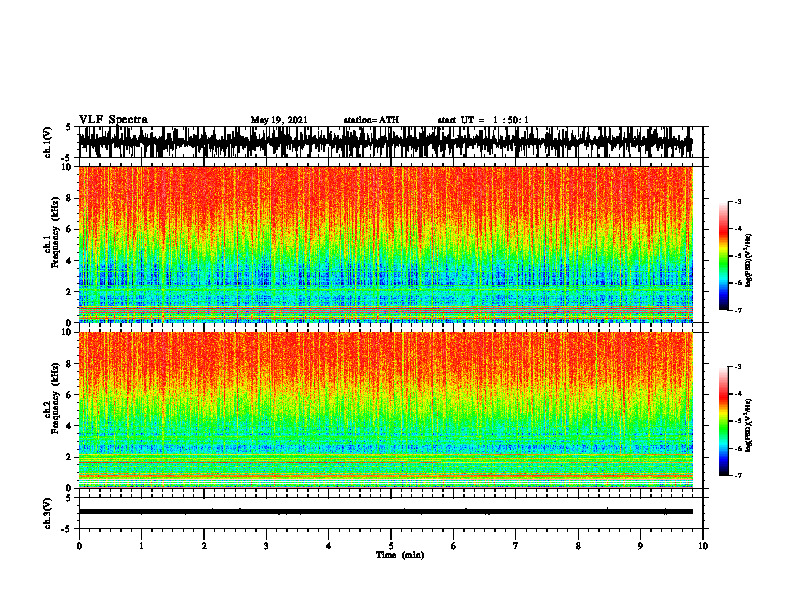Click the "ch.1(V)" axis label
792x612 pixels.
pos(48,142)
